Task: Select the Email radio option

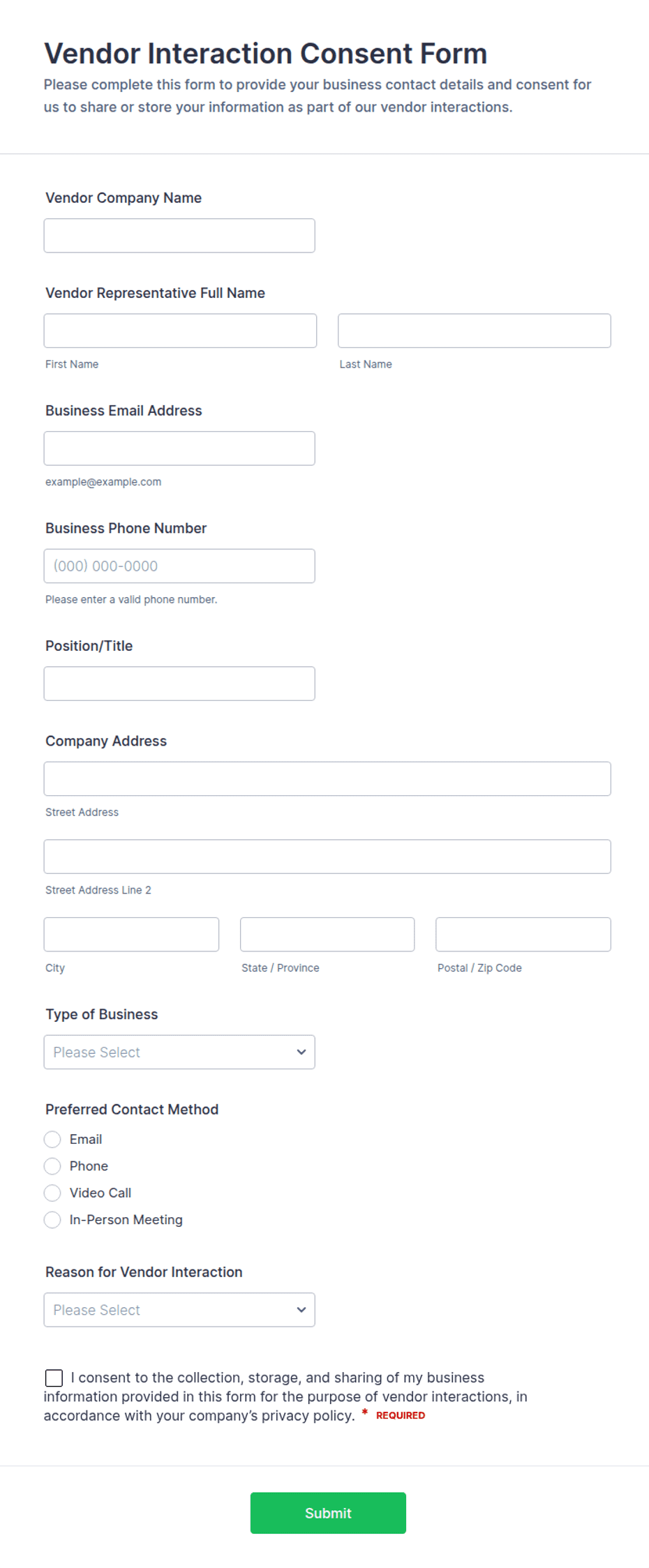Action: [x=52, y=1139]
